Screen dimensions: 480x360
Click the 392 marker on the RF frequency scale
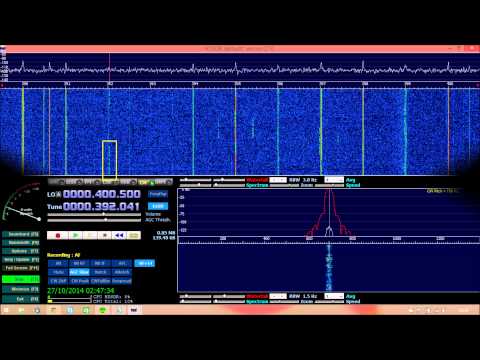click(110, 84)
